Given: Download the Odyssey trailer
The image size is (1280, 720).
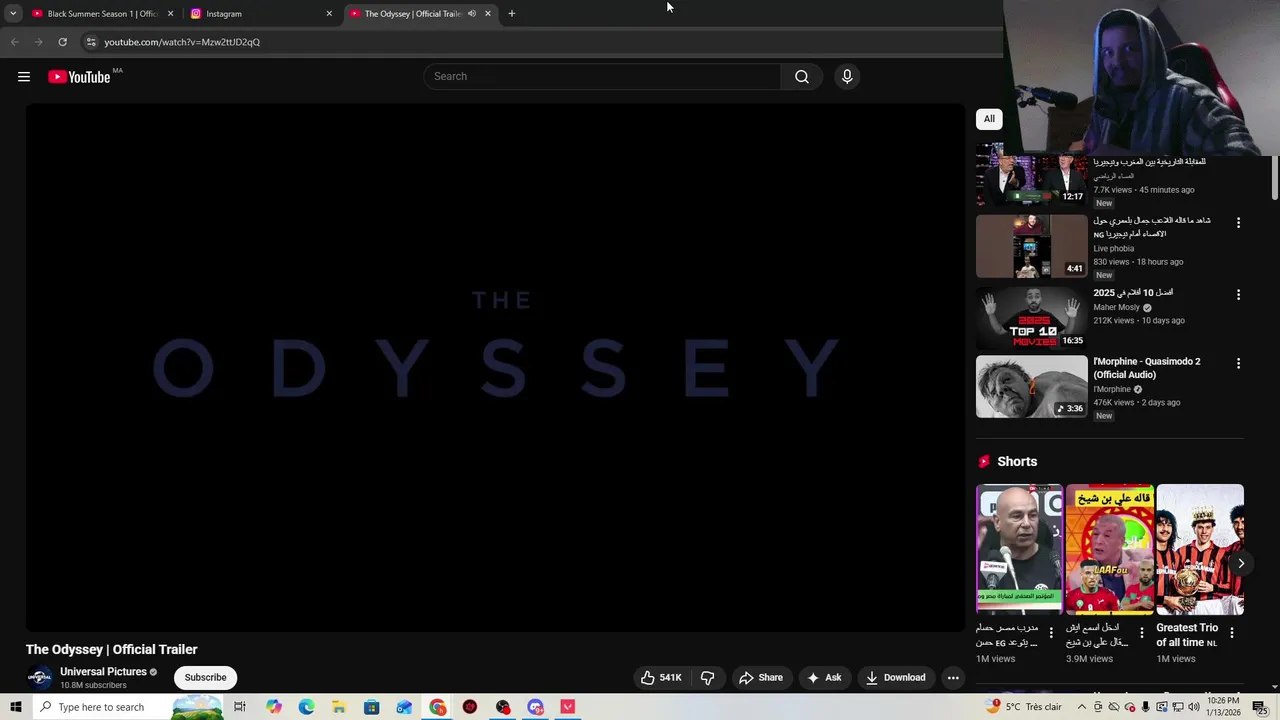Looking at the screenshot, I should coord(896,677).
